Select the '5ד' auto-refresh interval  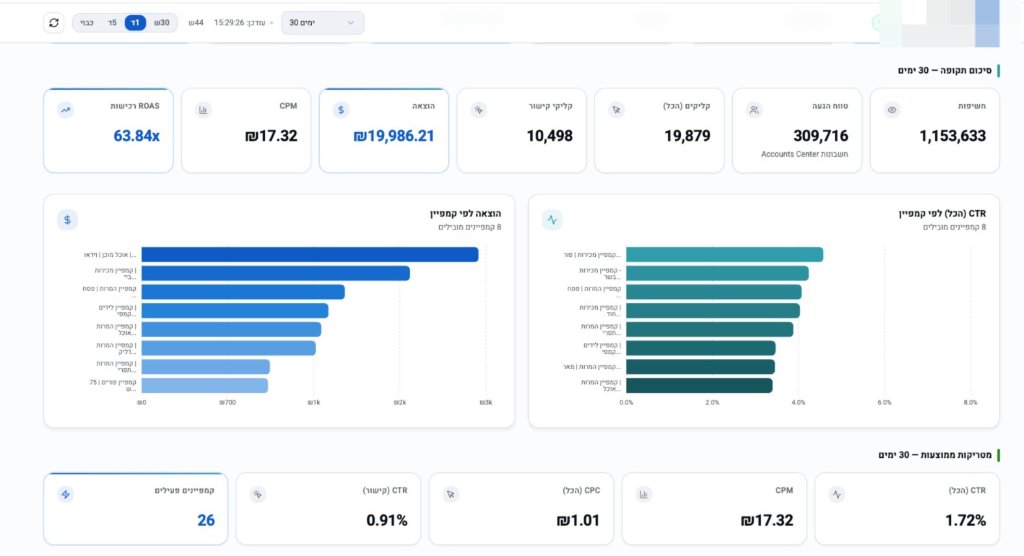[x=112, y=23]
